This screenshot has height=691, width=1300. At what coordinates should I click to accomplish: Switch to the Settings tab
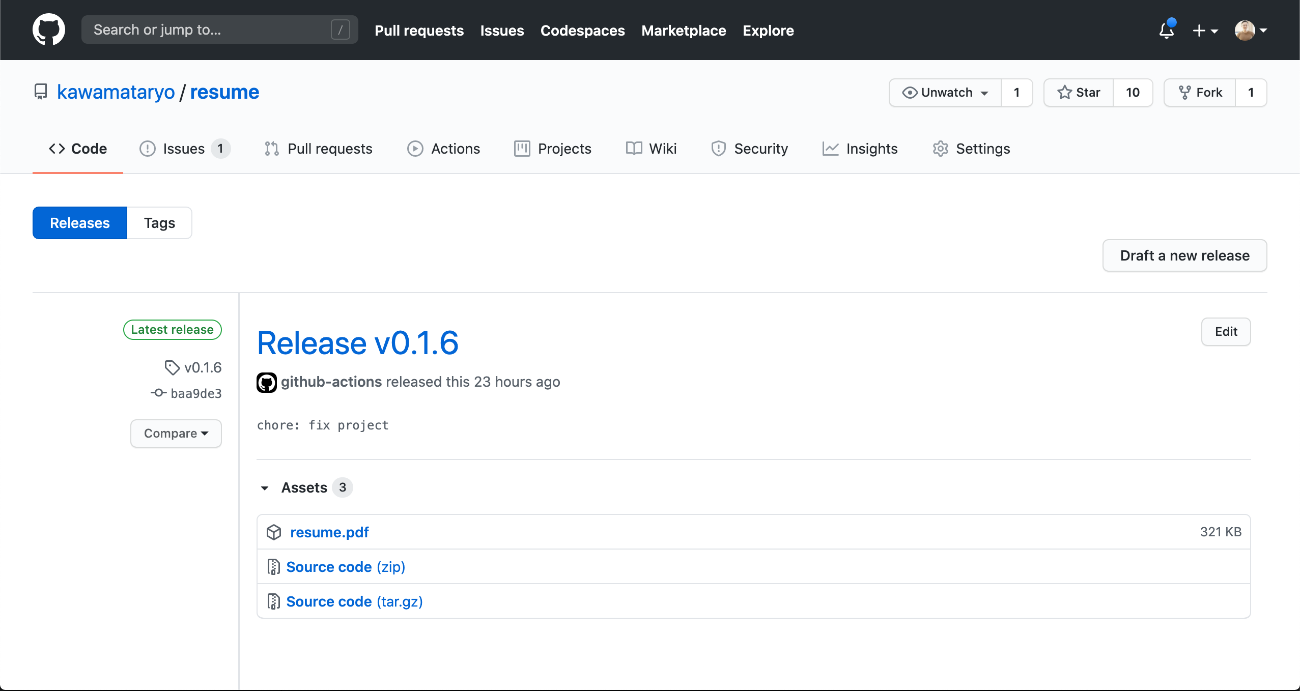point(971,148)
